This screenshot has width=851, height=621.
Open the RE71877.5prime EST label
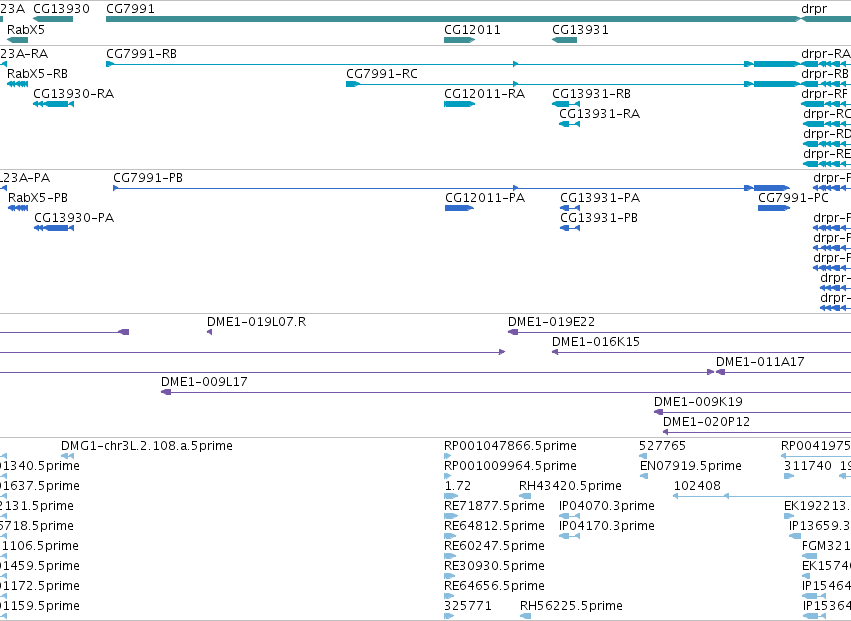[x=494, y=506]
